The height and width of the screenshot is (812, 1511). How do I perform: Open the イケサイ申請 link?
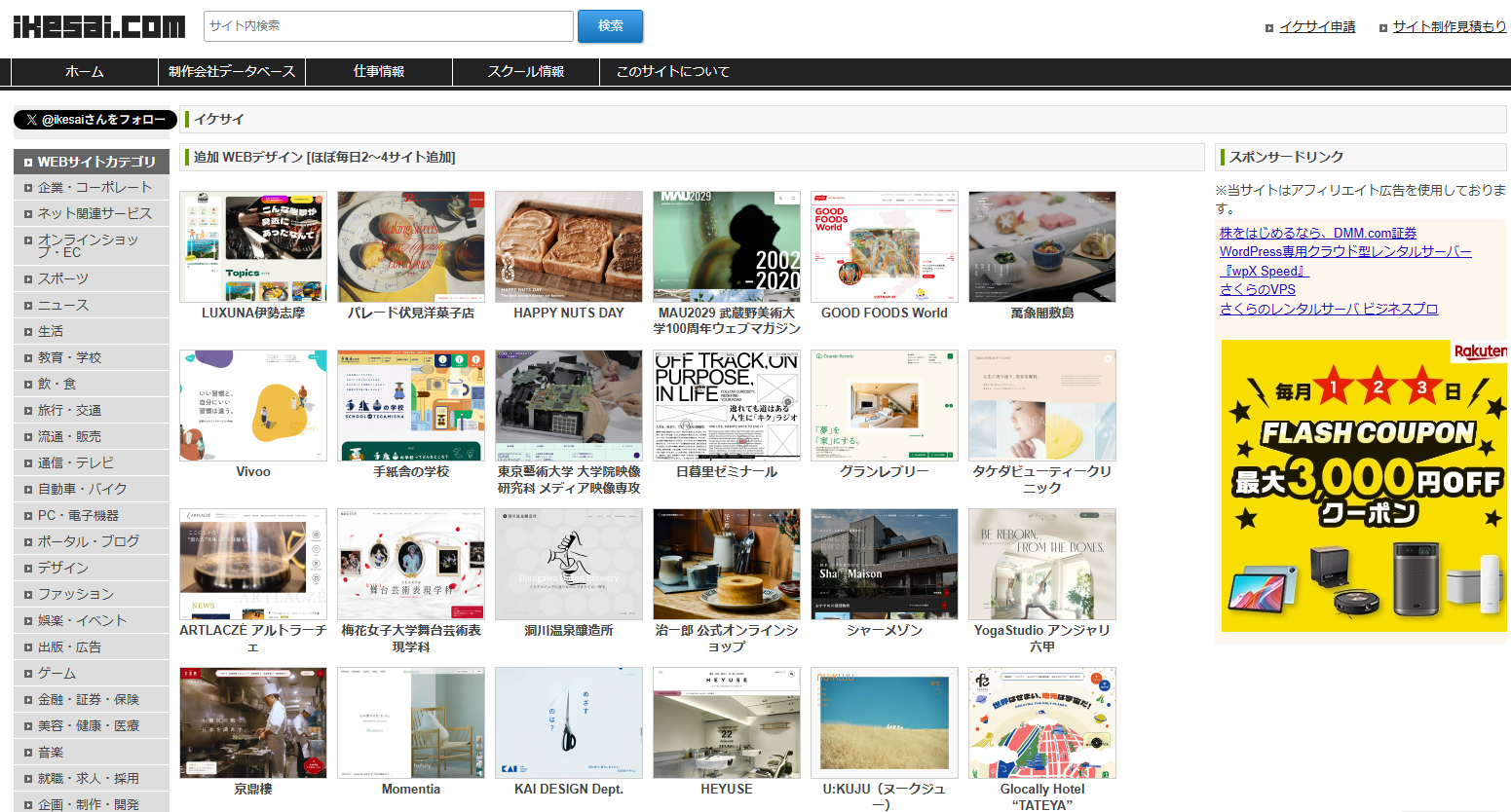1316,27
